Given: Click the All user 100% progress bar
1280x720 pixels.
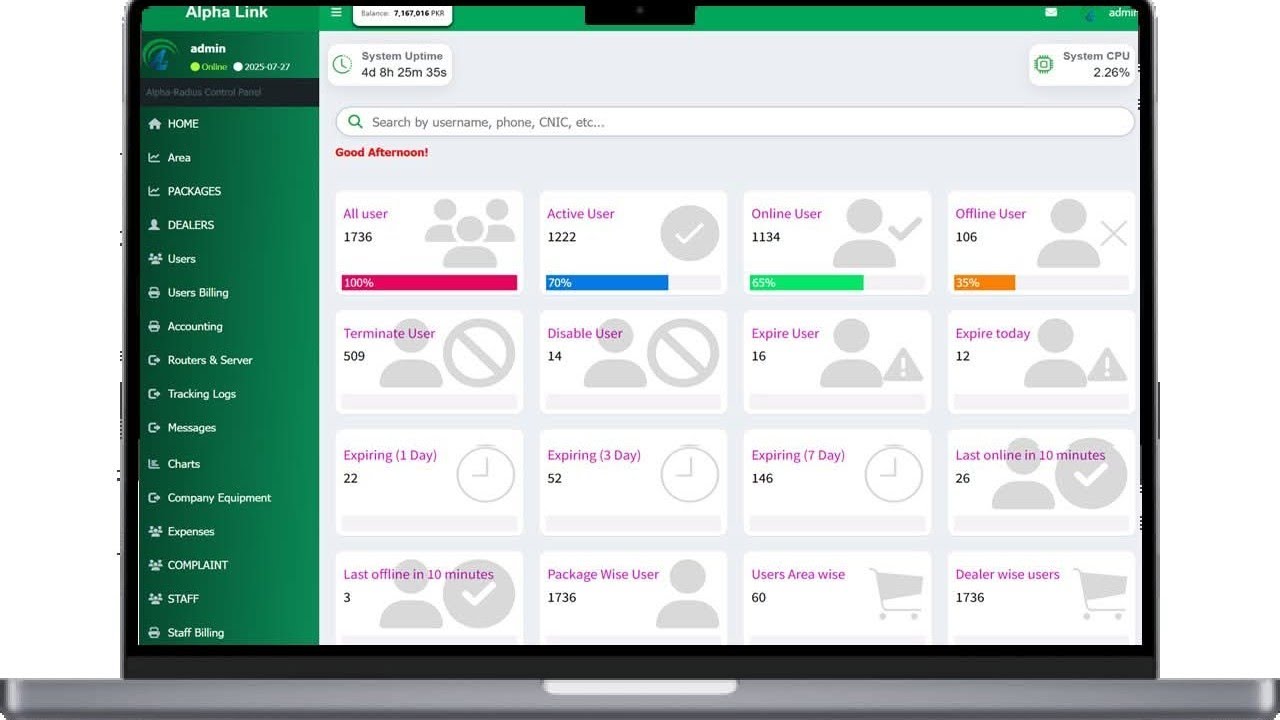Looking at the screenshot, I should click(x=429, y=283).
